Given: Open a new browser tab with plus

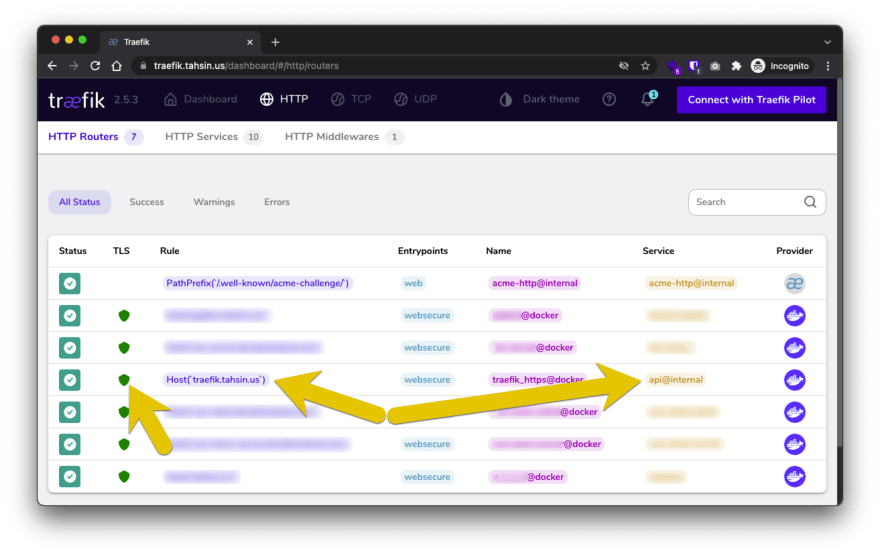Looking at the screenshot, I should [275, 42].
